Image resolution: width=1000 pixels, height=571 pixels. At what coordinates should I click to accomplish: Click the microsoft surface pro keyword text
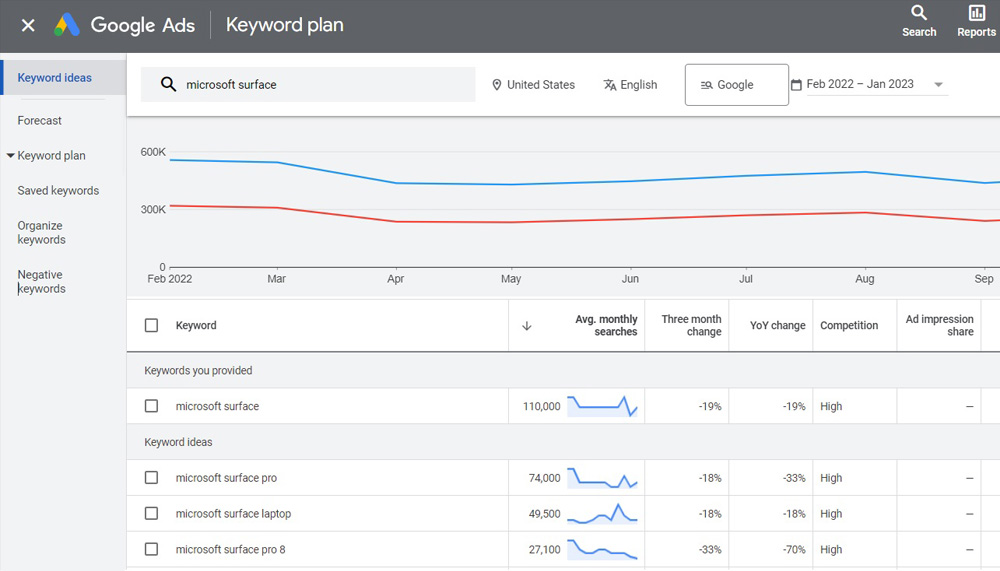226,478
